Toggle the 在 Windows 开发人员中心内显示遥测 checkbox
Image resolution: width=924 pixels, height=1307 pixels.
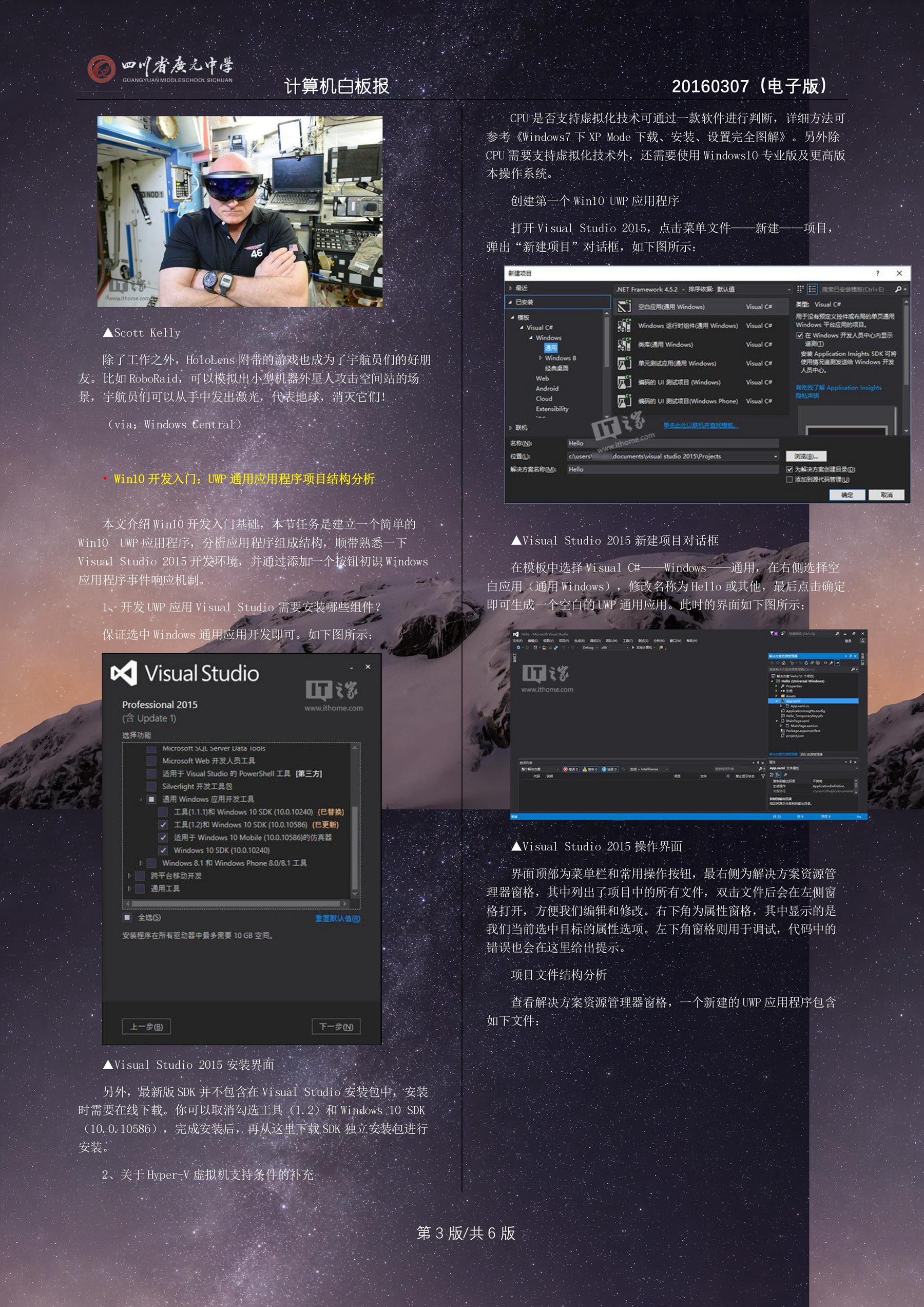799,335
